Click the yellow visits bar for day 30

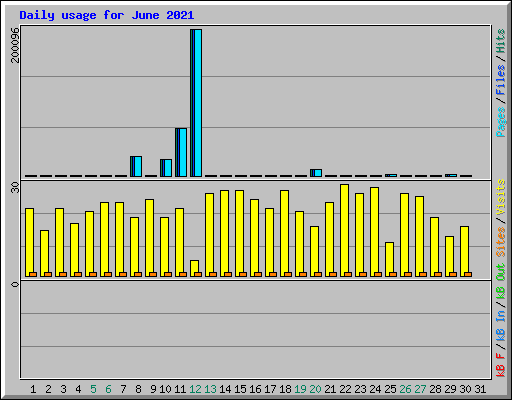point(464,251)
